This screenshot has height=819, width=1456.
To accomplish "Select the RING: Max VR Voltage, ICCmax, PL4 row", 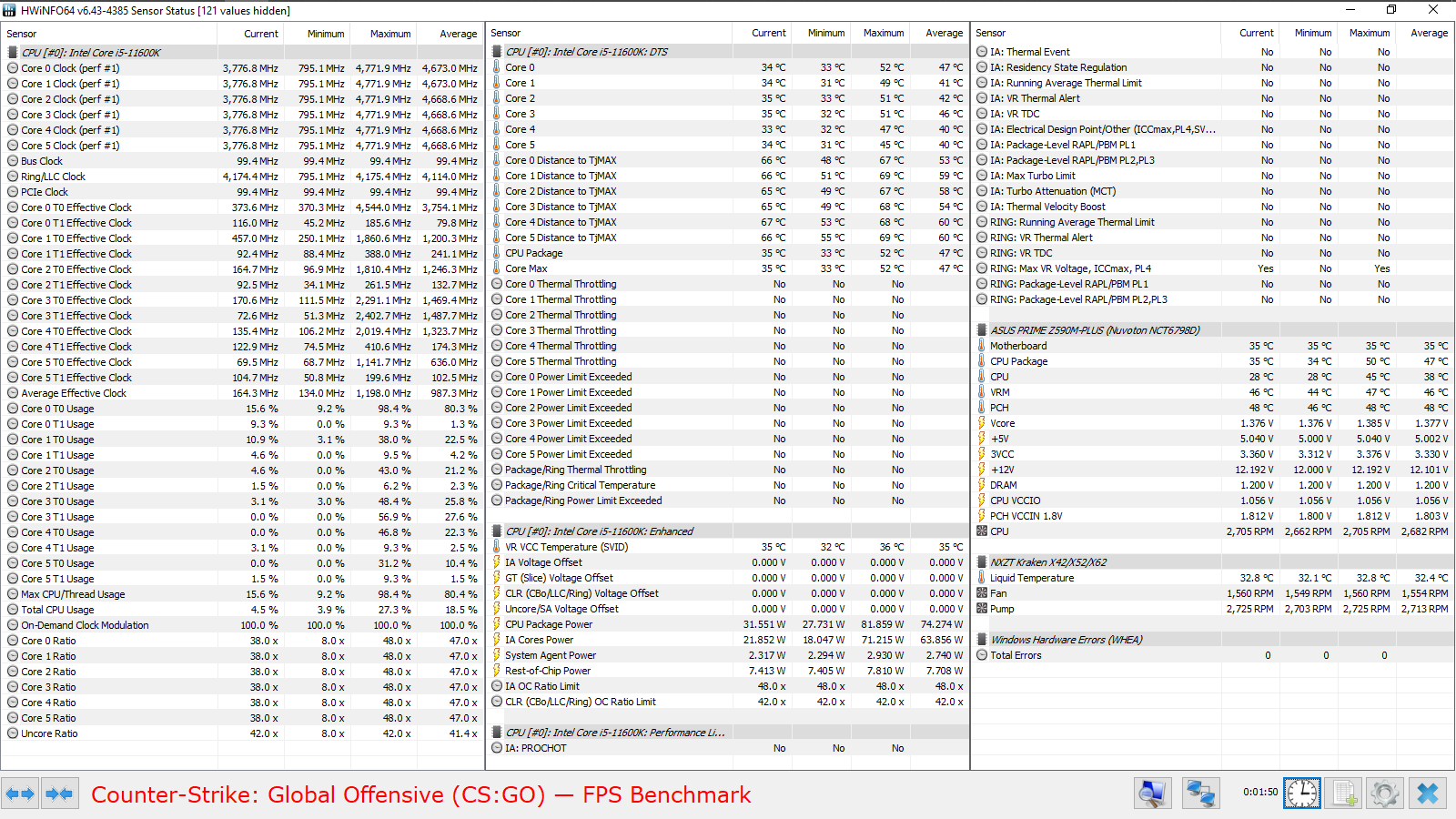I will (x=1213, y=268).
